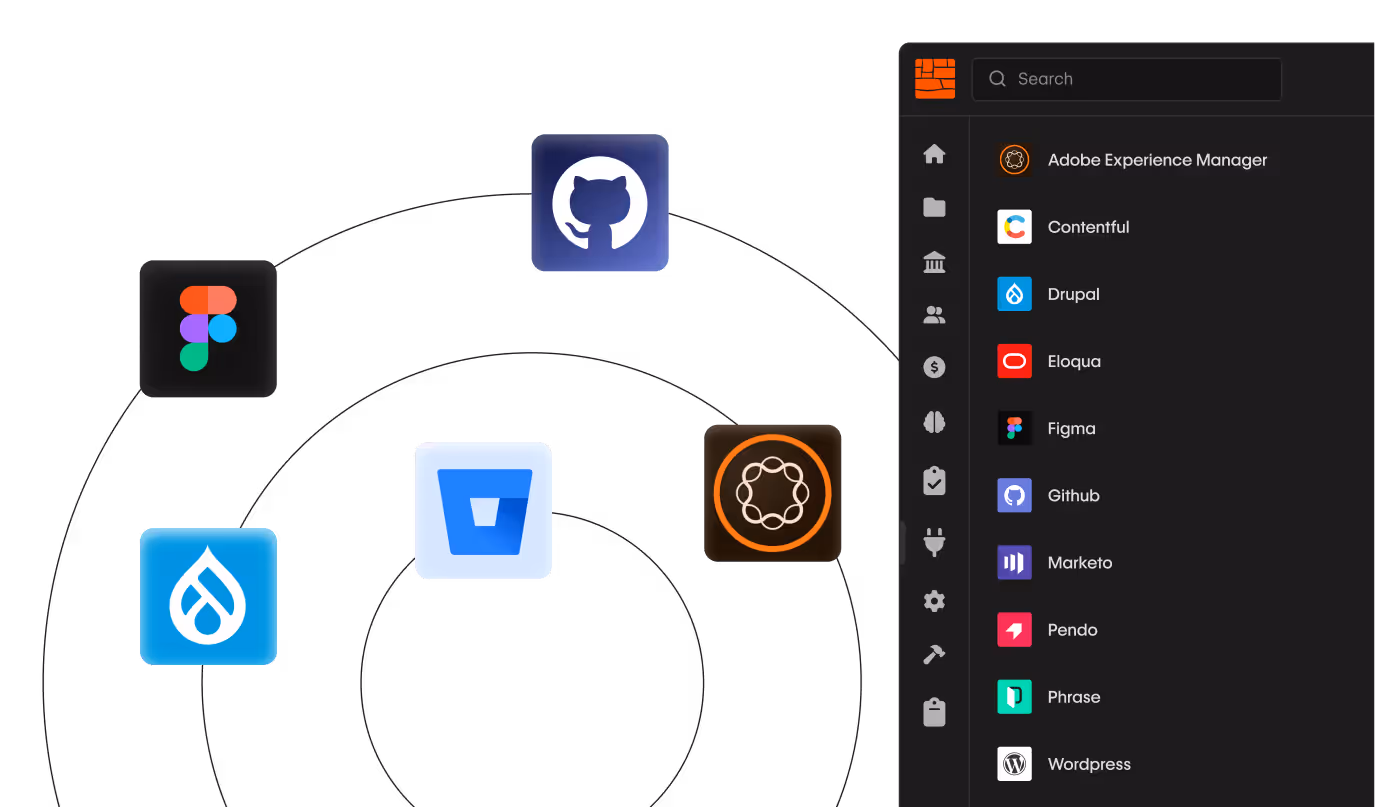Select the Adobe Experience Manager label

pos(1157,160)
